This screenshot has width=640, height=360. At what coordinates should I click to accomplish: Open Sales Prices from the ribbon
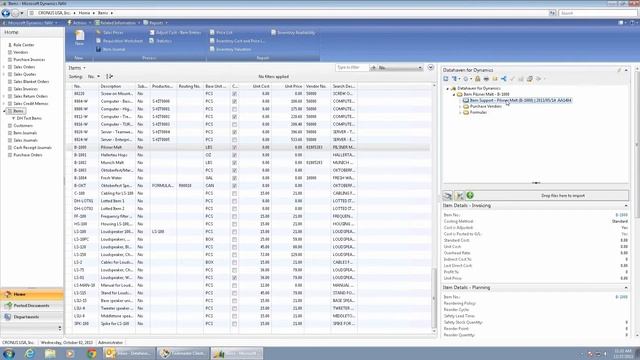(109, 32)
